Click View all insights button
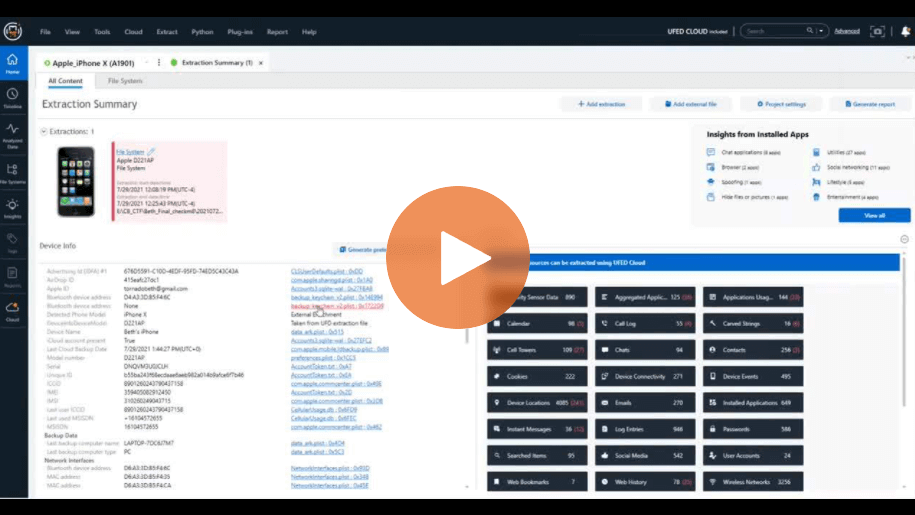This screenshot has height=515, width=915. [x=874, y=215]
